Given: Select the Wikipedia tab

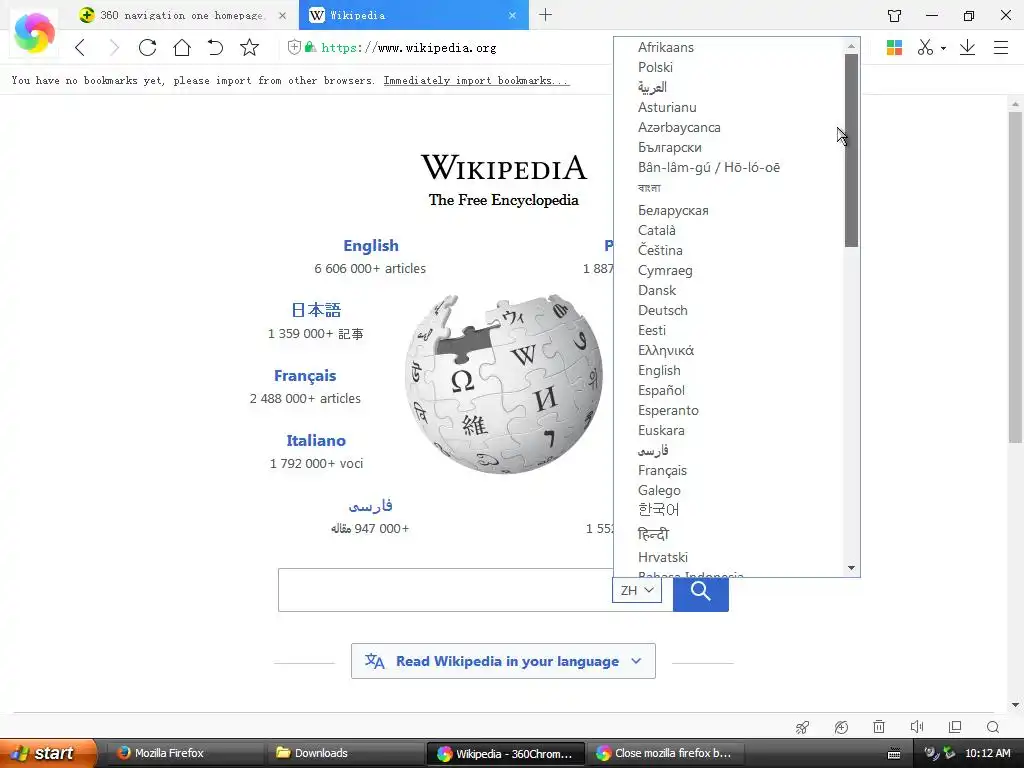Looking at the screenshot, I should (413, 15).
